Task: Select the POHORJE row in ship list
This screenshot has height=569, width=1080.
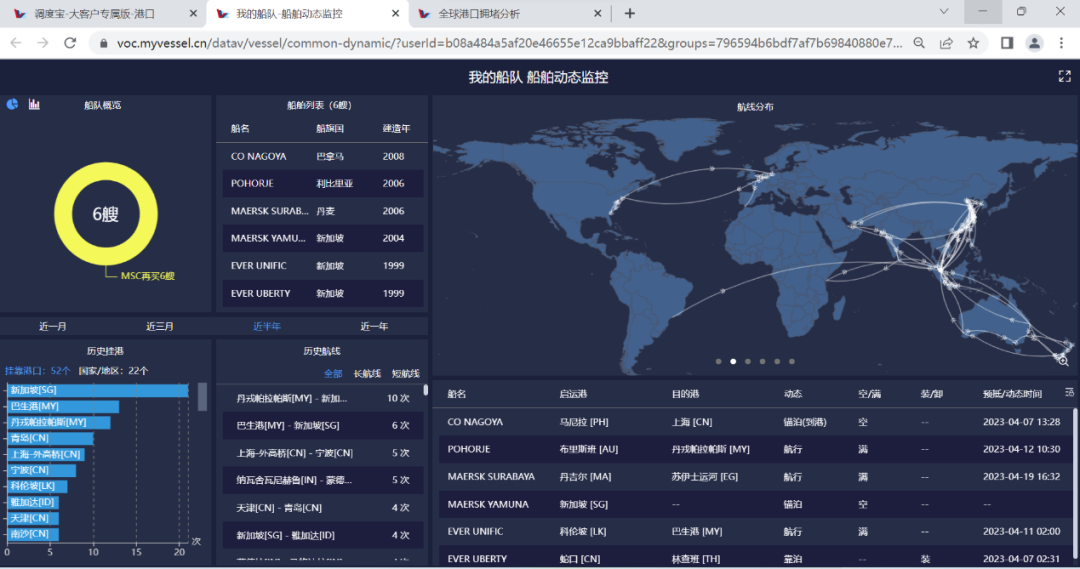Action: click(322, 183)
